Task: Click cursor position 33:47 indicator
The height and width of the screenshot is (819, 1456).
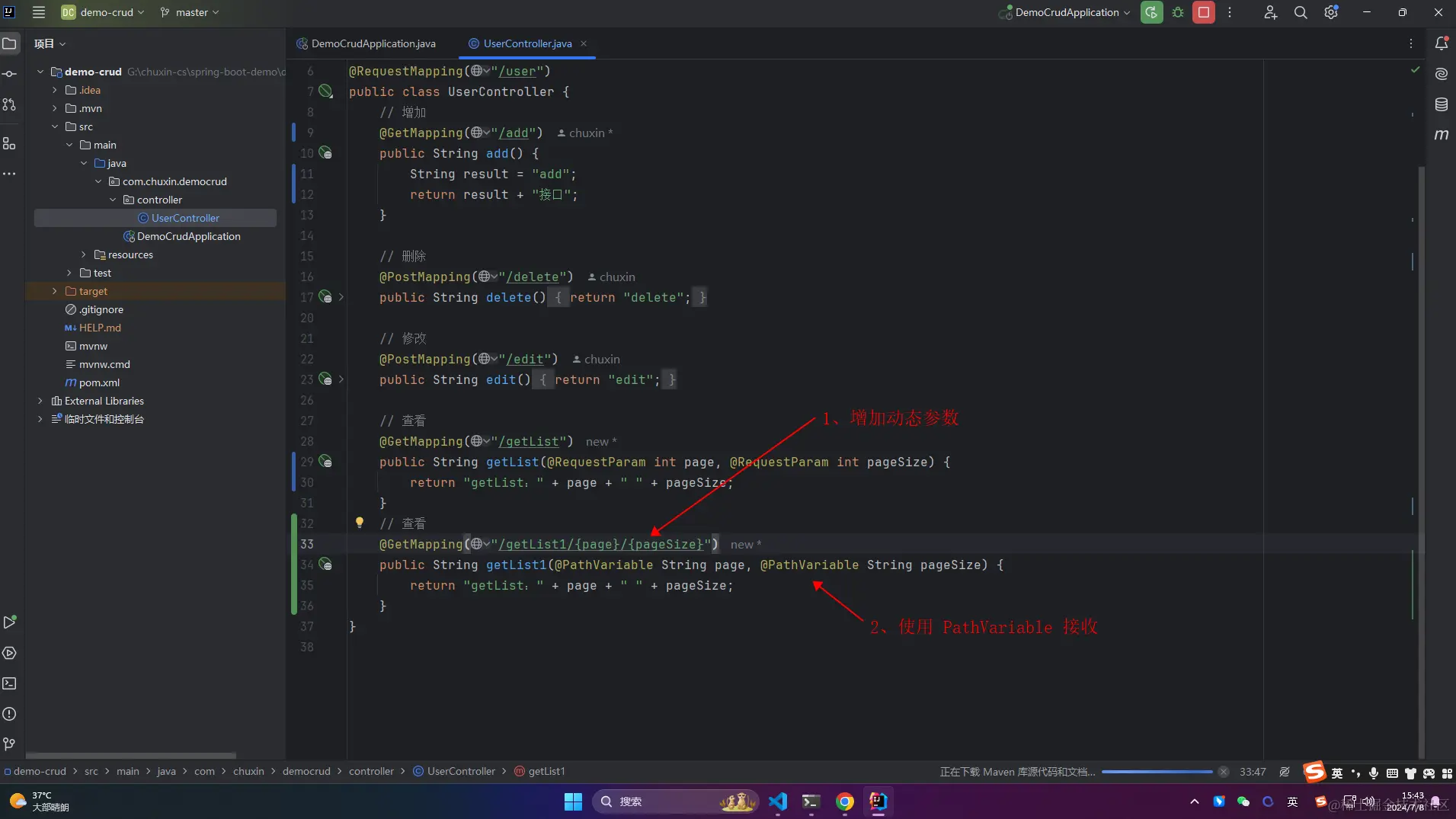Action: point(1253,771)
